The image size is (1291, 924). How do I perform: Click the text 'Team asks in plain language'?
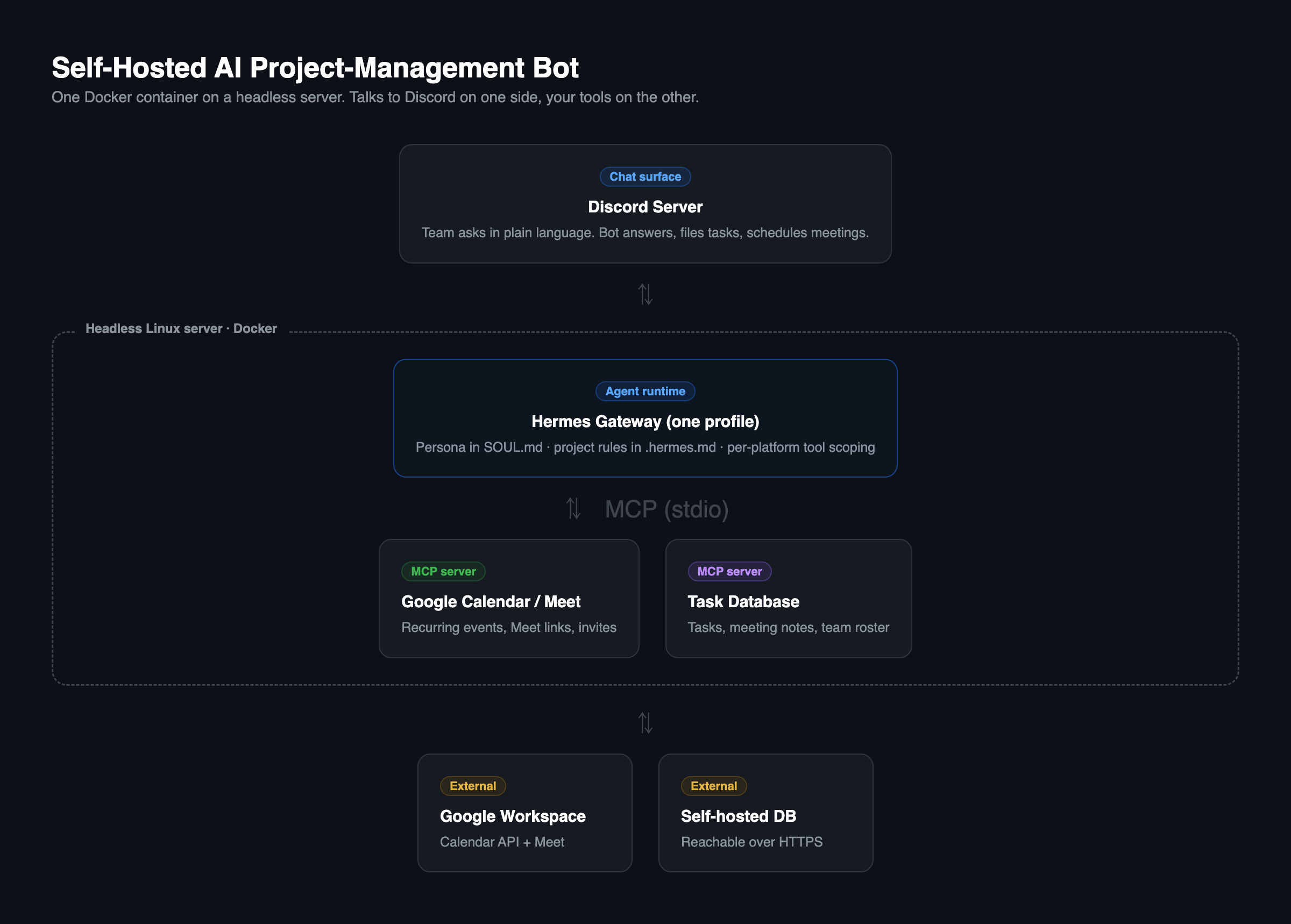[507, 233]
